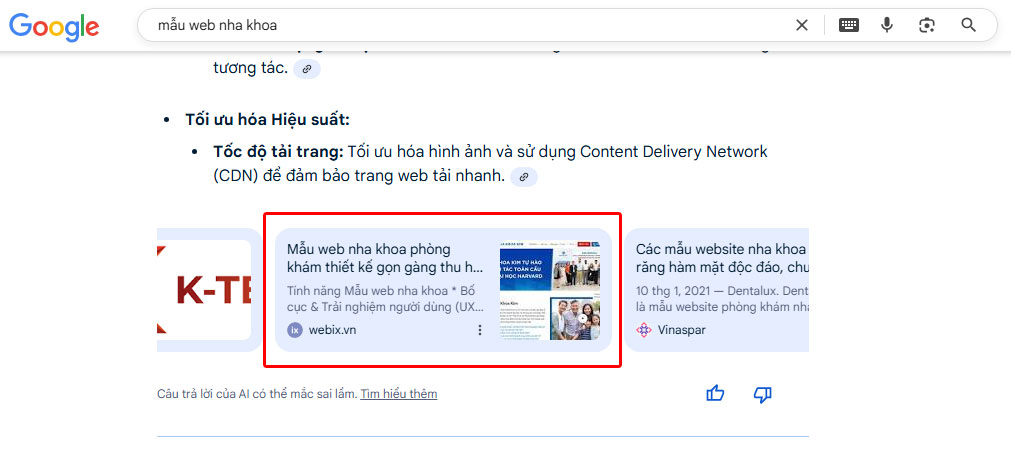Click the 'Tính năng Mẫu web nha khoa' snippet
1011x460 pixels.
point(385,299)
